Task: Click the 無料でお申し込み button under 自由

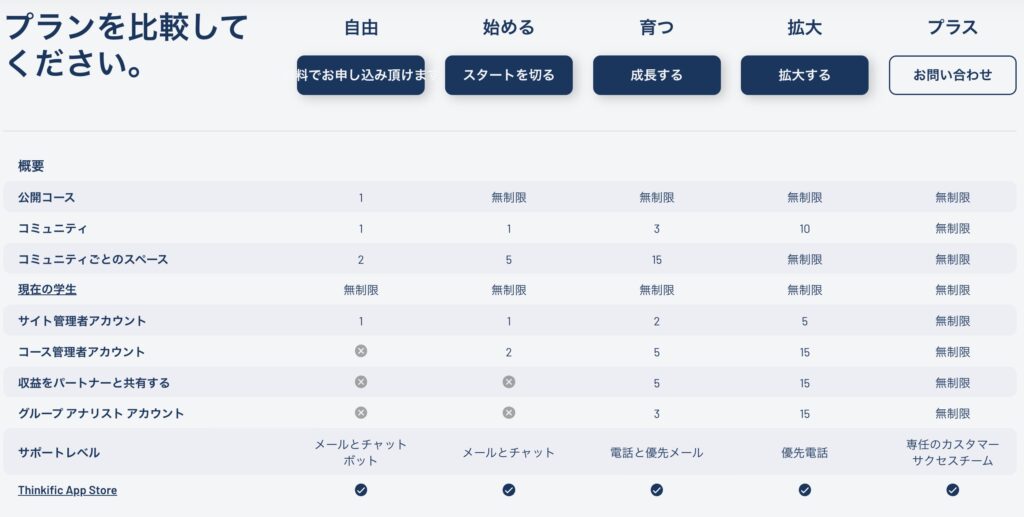Action: point(360,75)
